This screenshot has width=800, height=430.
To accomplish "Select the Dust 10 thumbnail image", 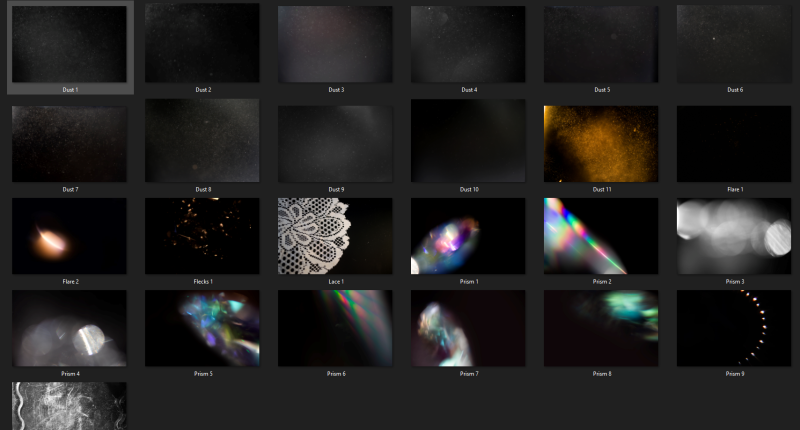I will tap(468, 140).
